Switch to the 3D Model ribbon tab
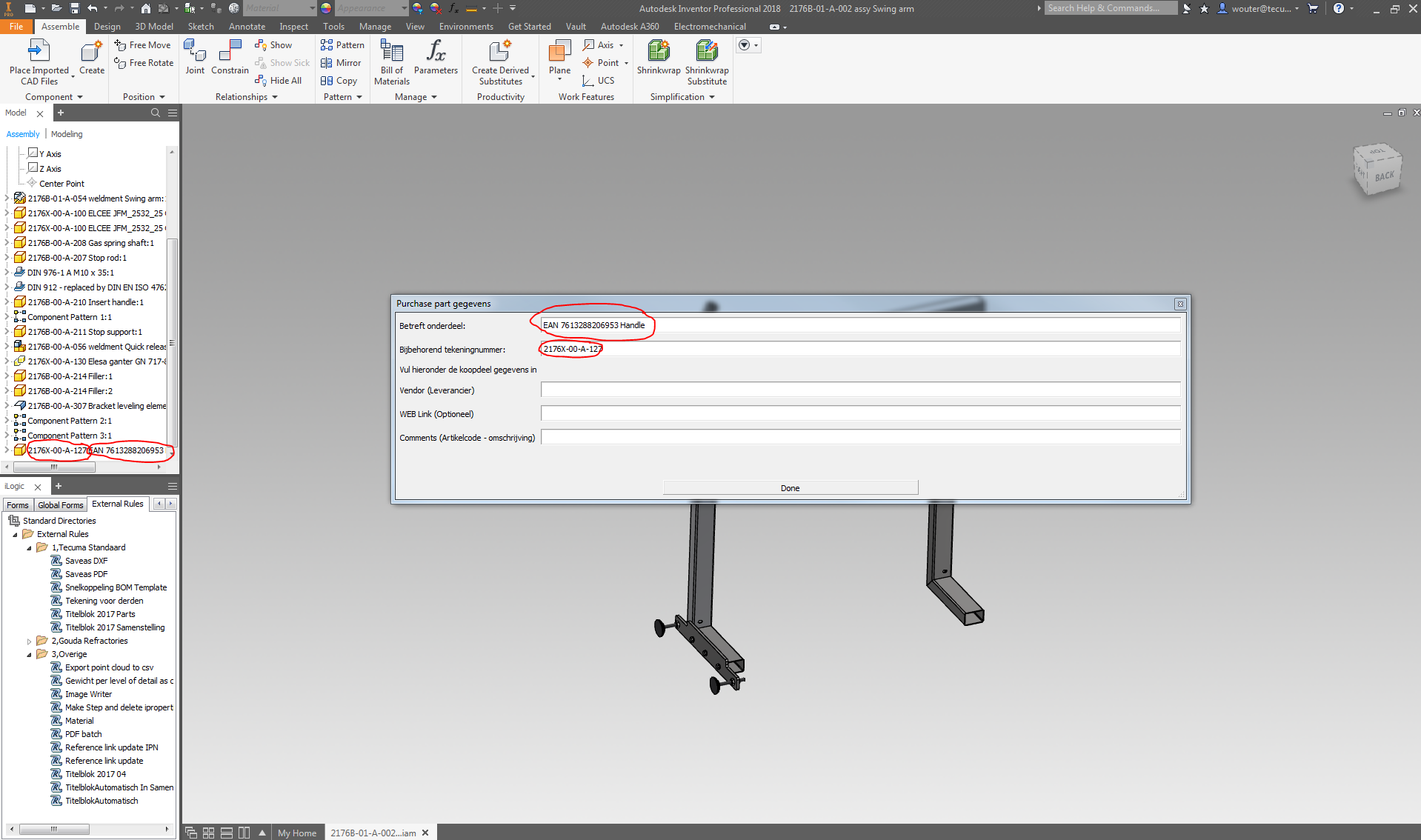The image size is (1421, 840). click(154, 26)
